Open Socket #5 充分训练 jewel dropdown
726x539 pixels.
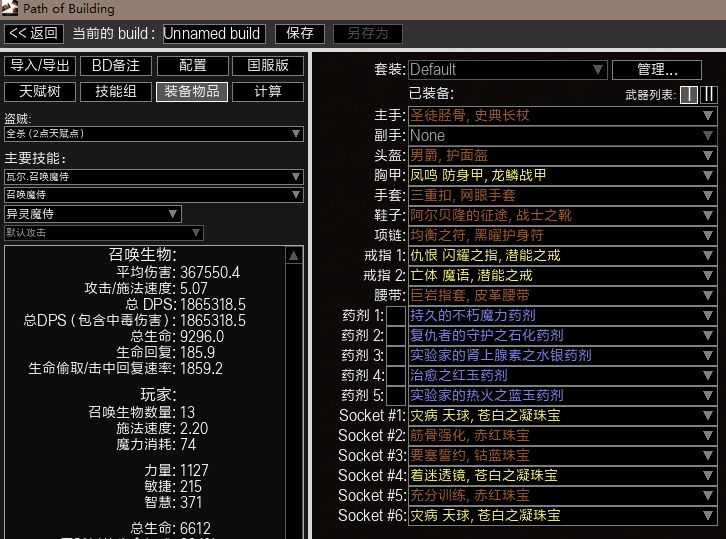[563, 495]
